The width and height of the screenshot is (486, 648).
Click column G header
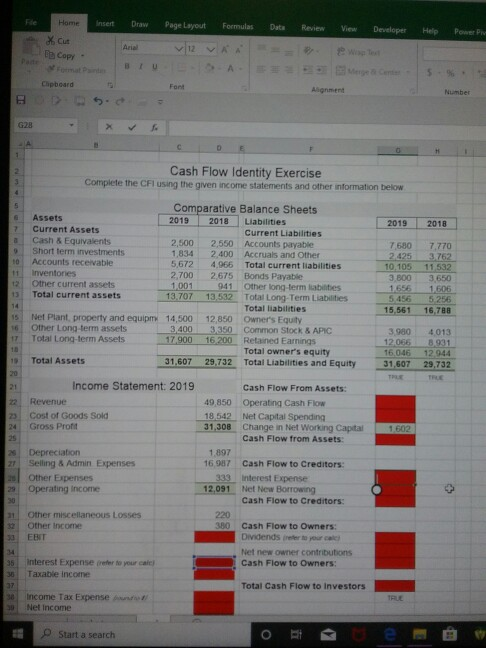tap(398, 151)
